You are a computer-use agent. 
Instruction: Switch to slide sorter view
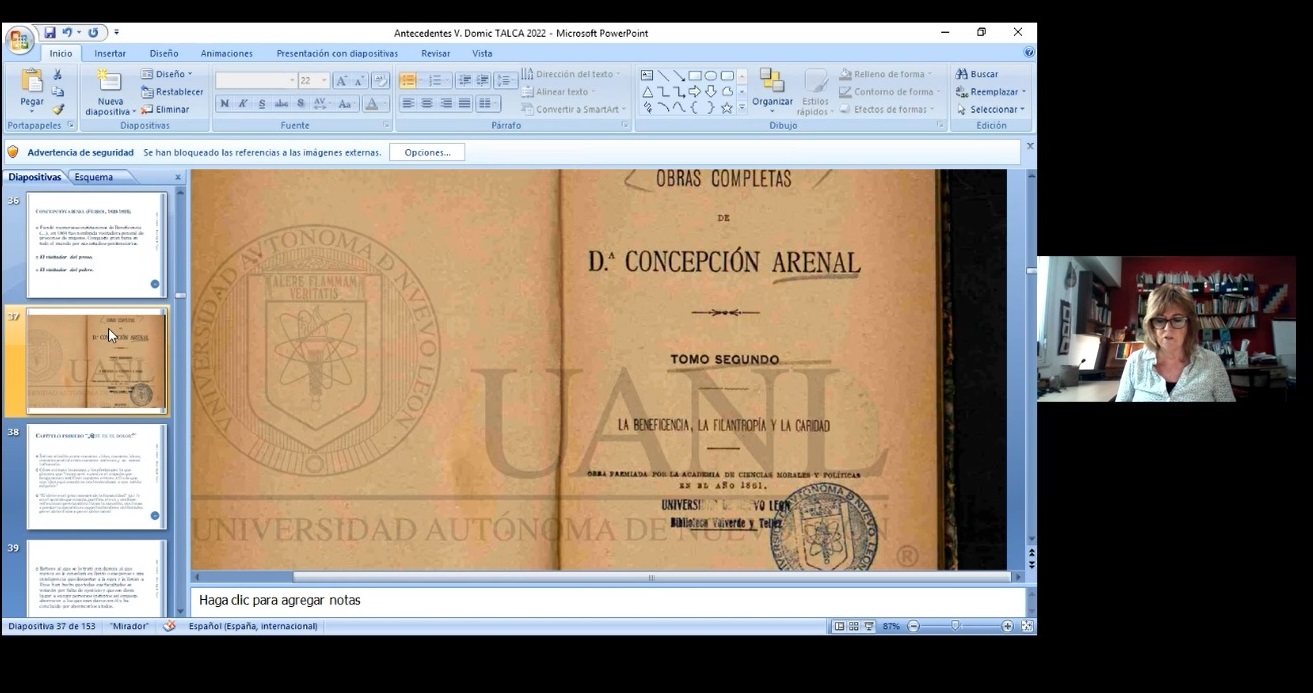pos(854,626)
